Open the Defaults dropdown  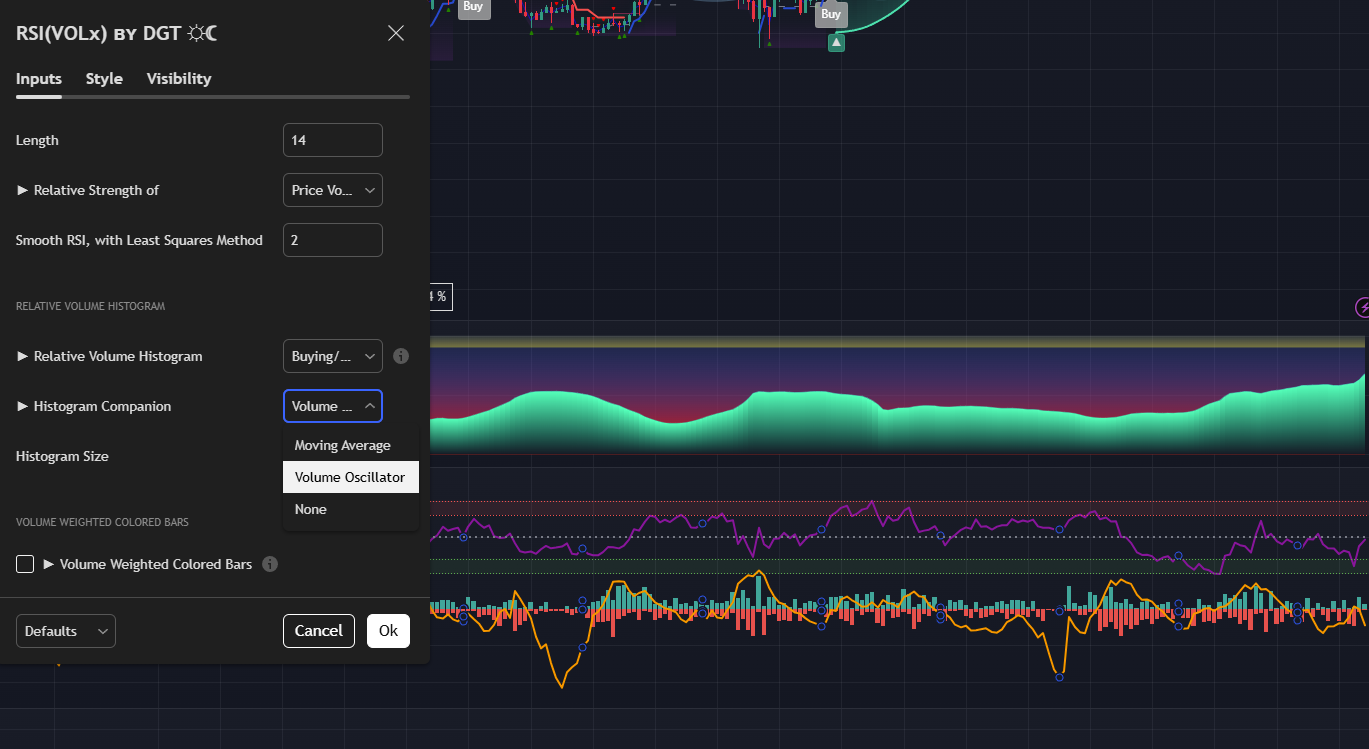coord(65,631)
